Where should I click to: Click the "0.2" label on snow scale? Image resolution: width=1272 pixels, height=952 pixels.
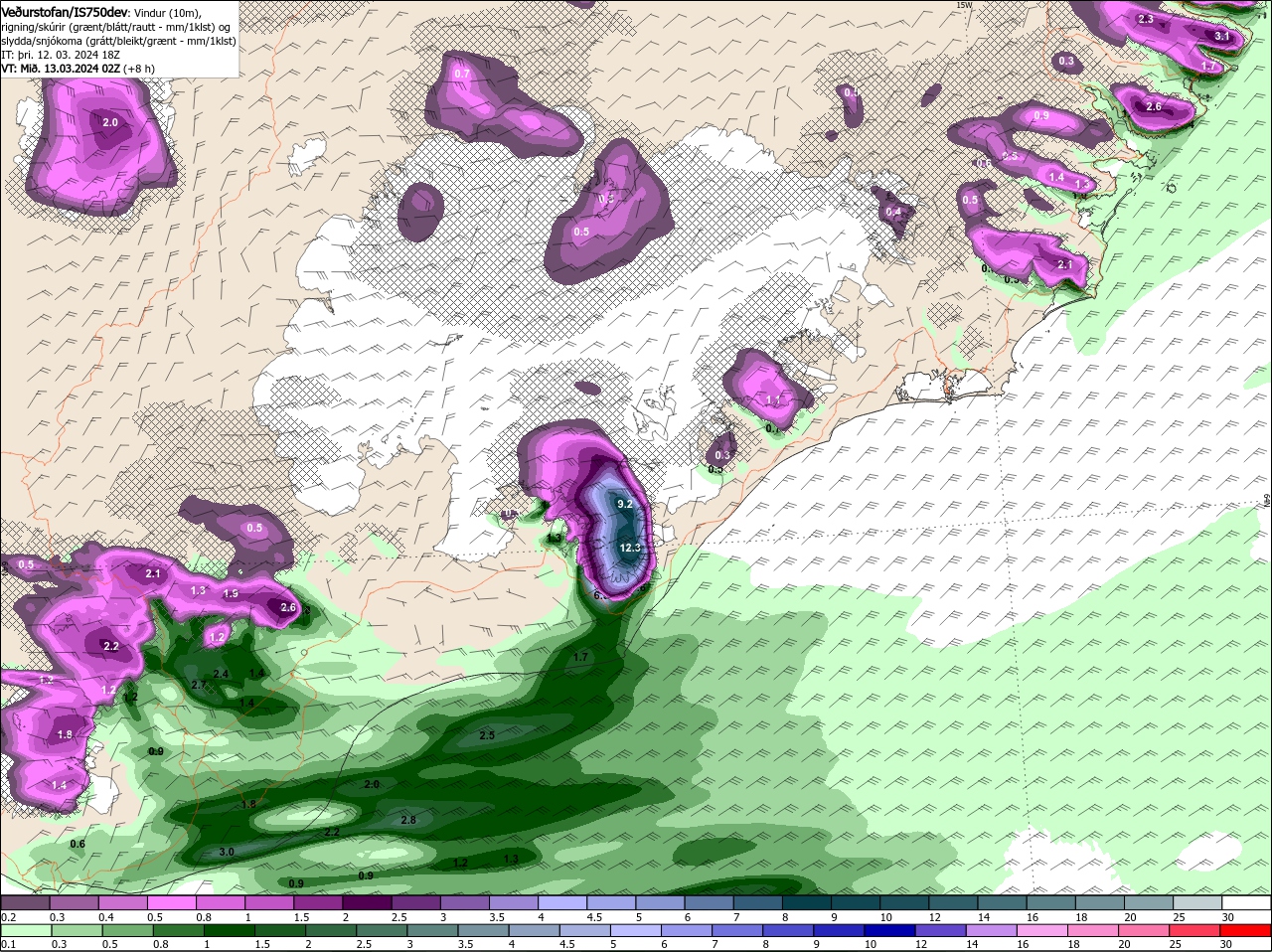coord(8,916)
